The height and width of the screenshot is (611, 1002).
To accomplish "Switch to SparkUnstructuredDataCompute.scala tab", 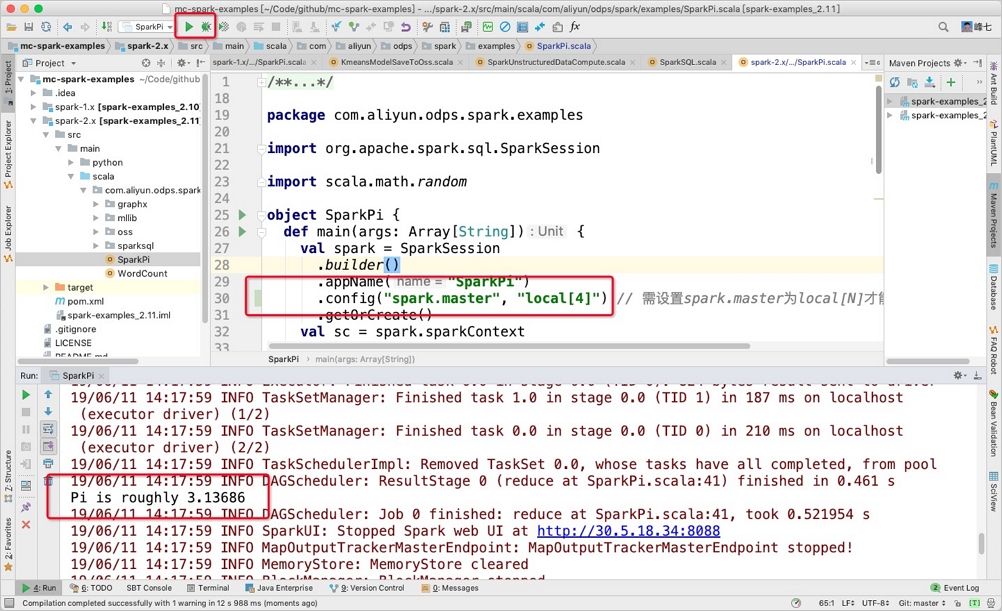I will pyautogui.click(x=556, y=62).
